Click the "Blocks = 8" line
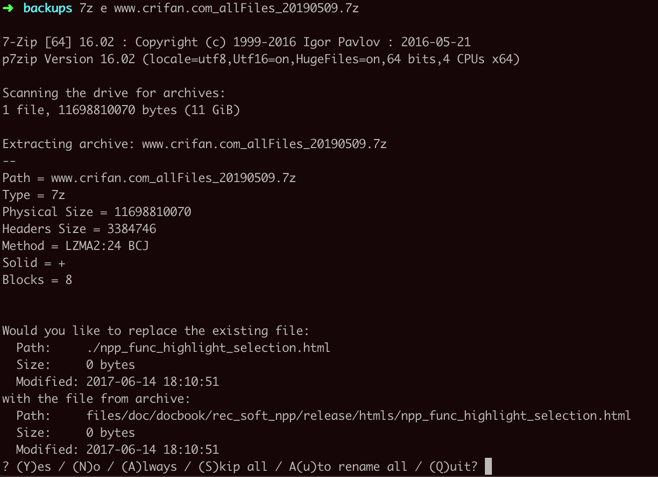 [37, 280]
